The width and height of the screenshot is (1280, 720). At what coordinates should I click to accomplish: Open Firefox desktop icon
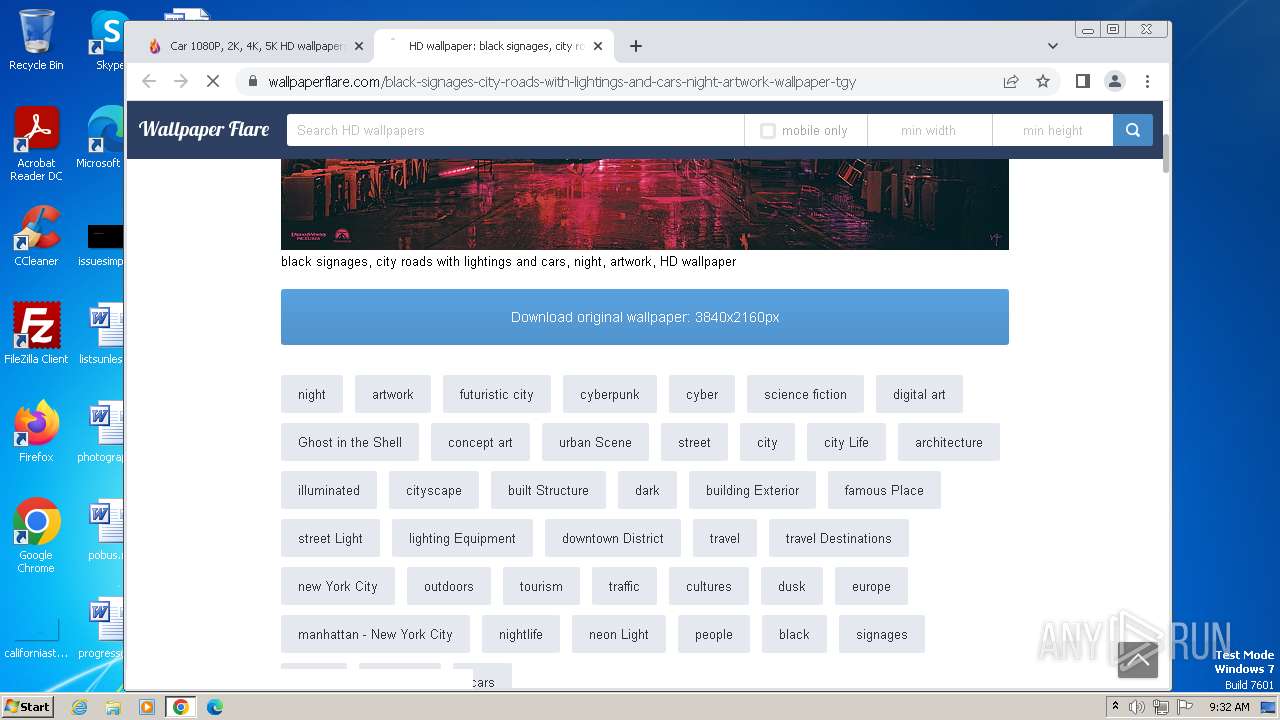tap(36, 432)
